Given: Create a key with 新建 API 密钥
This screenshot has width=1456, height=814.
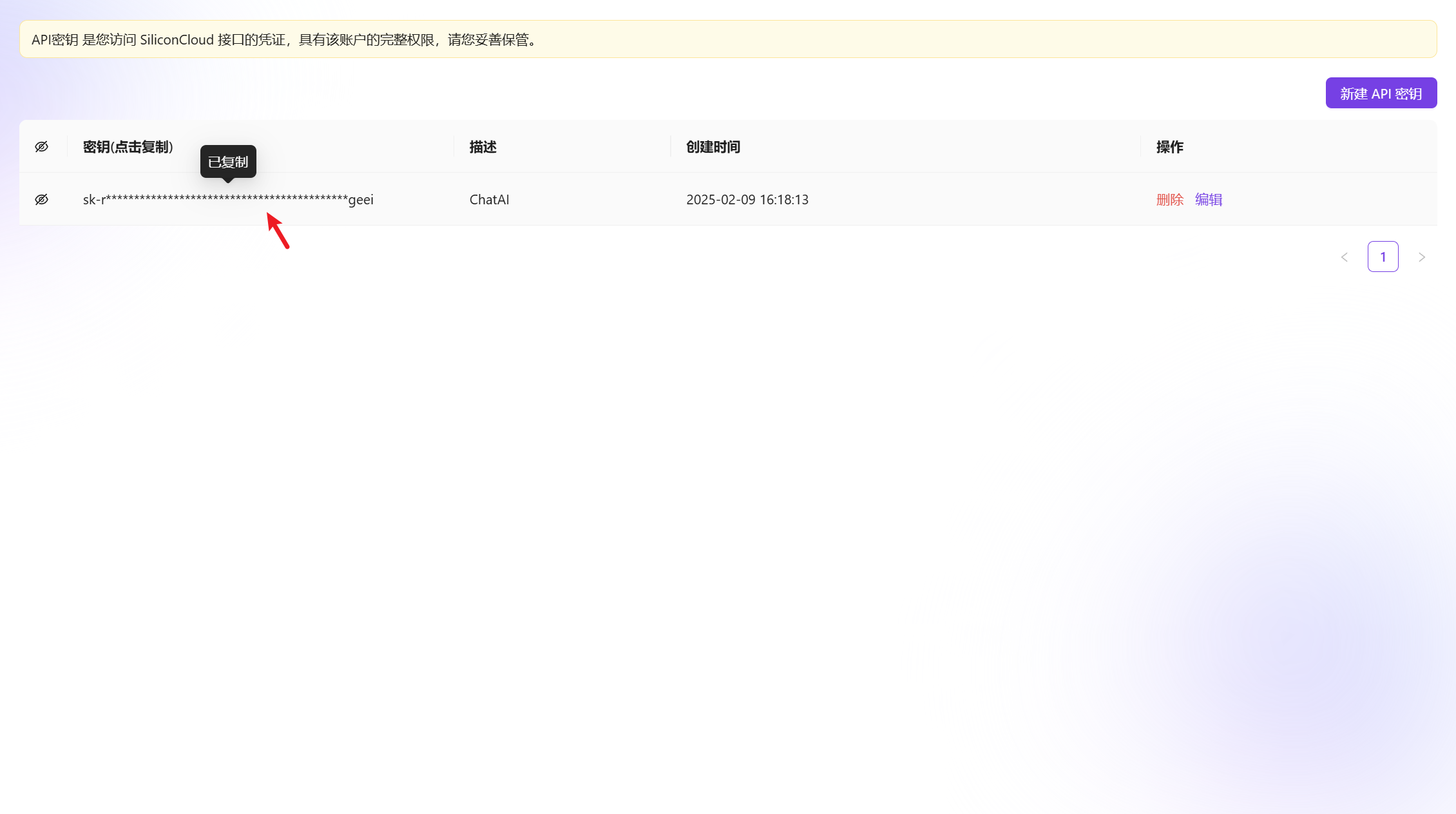Looking at the screenshot, I should point(1381,93).
